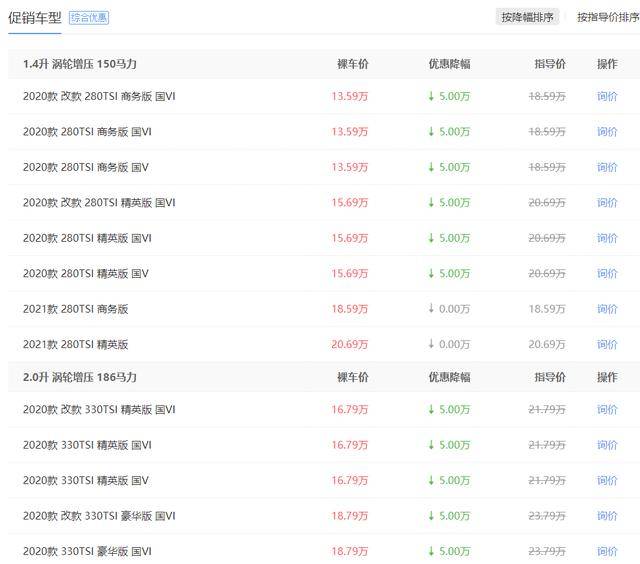The width and height of the screenshot is (640, 564).
Task: Select model 2020款 280TSI 精英版 国V
Action: pyautogui.click(x=86, y=273)
